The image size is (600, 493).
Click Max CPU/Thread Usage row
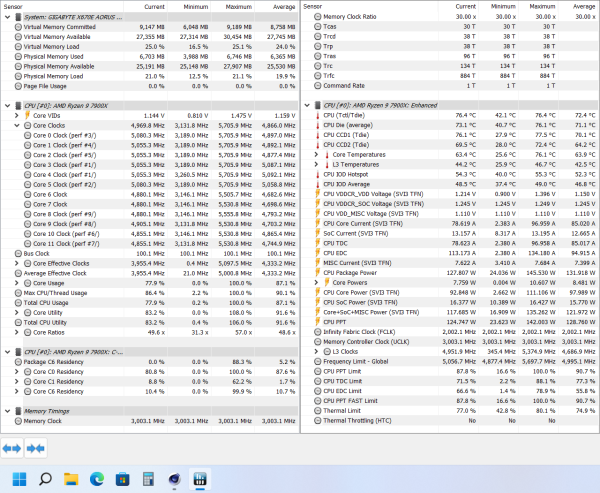pyautogui.click(x=150, y=293)
